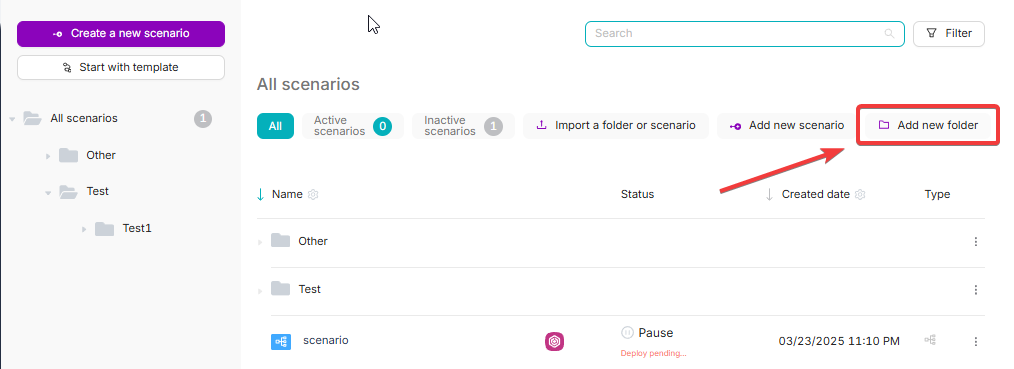The height and width of the screenshot is (369, 1014).
Task: Click the folder icon in the Other table row
Action: (x=280, y=240)
